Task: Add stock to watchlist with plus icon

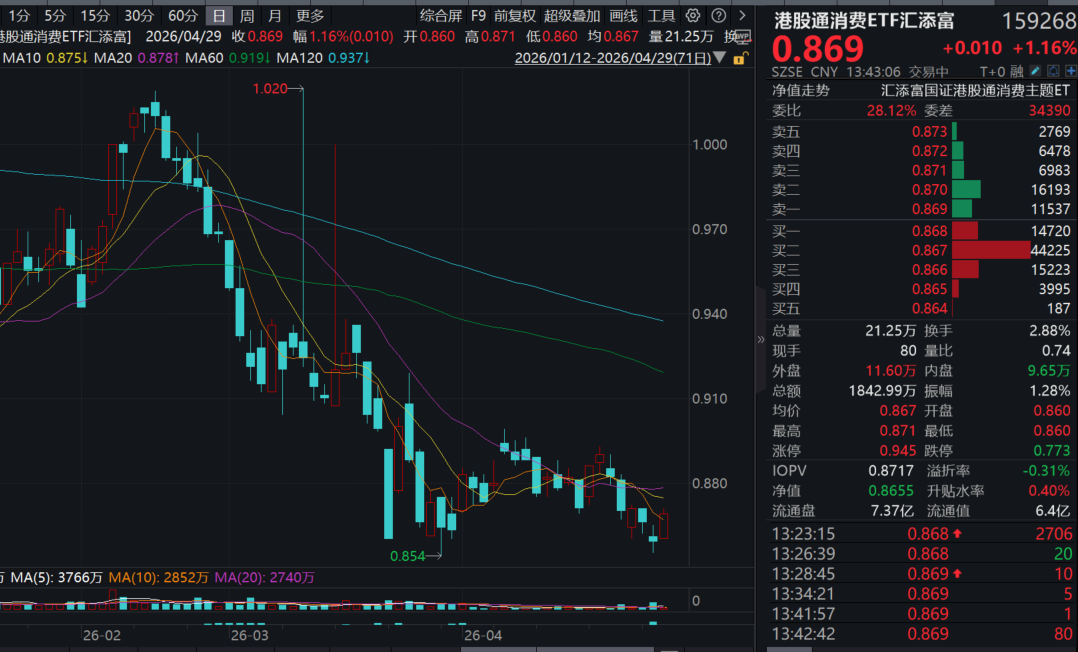Action: (x=1067, y=72)
